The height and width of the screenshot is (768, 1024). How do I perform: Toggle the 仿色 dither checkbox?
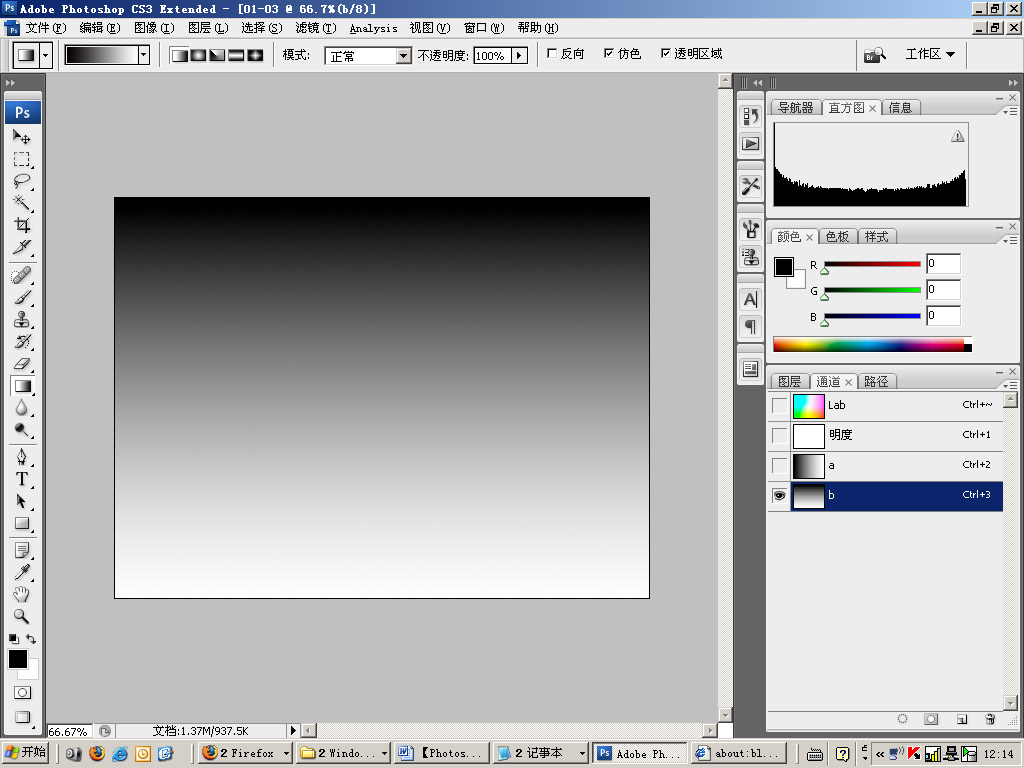[609, 54]
